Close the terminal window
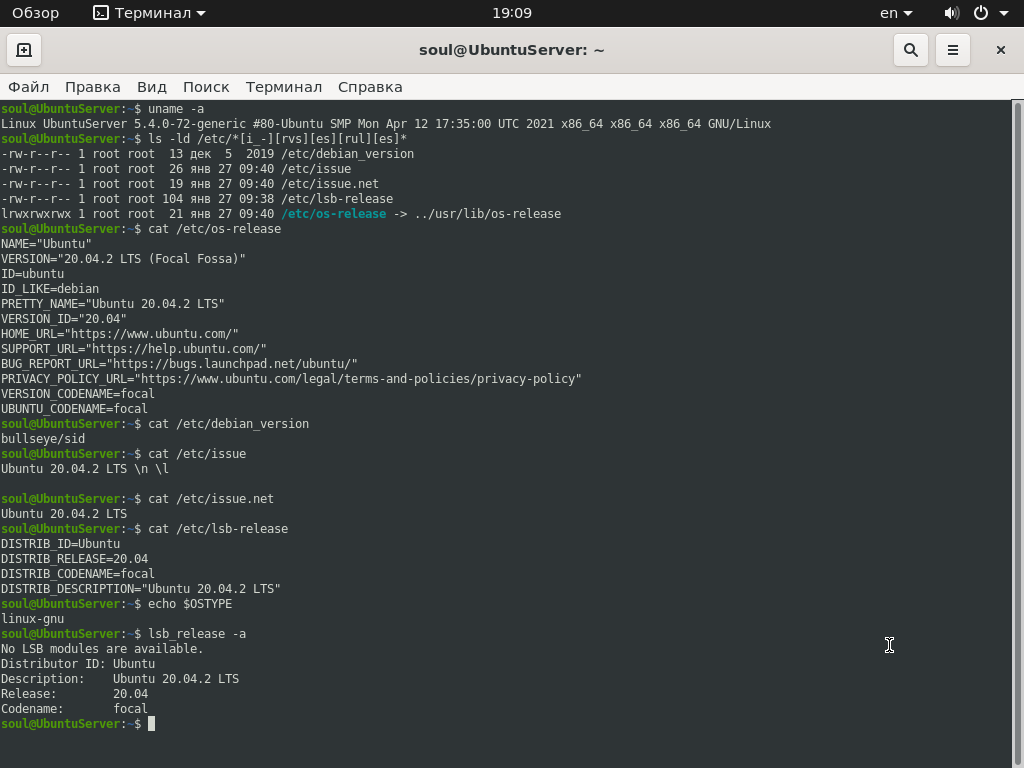1024x768 pixels. click(x=1000, y=50)
